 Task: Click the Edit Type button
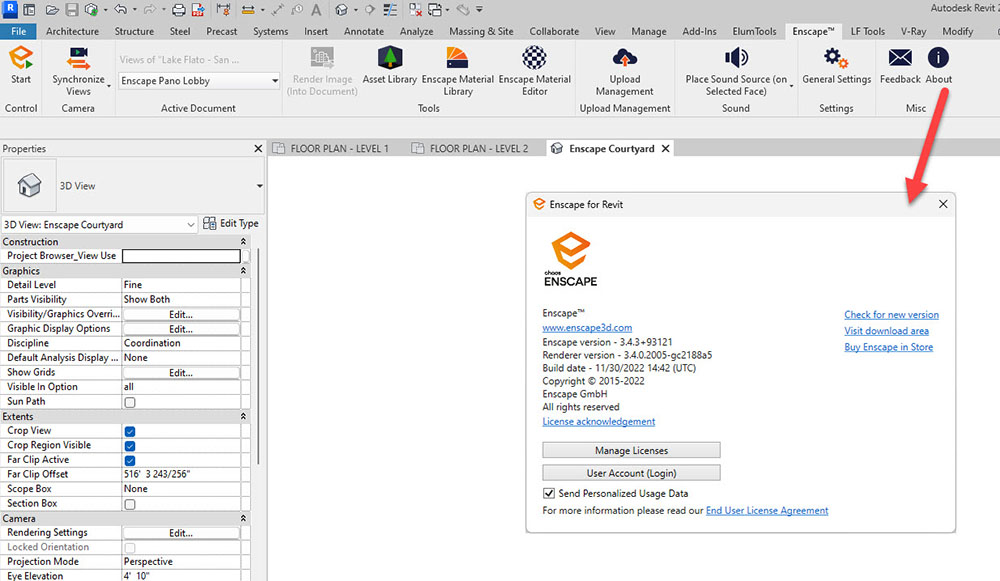[231, 223]
